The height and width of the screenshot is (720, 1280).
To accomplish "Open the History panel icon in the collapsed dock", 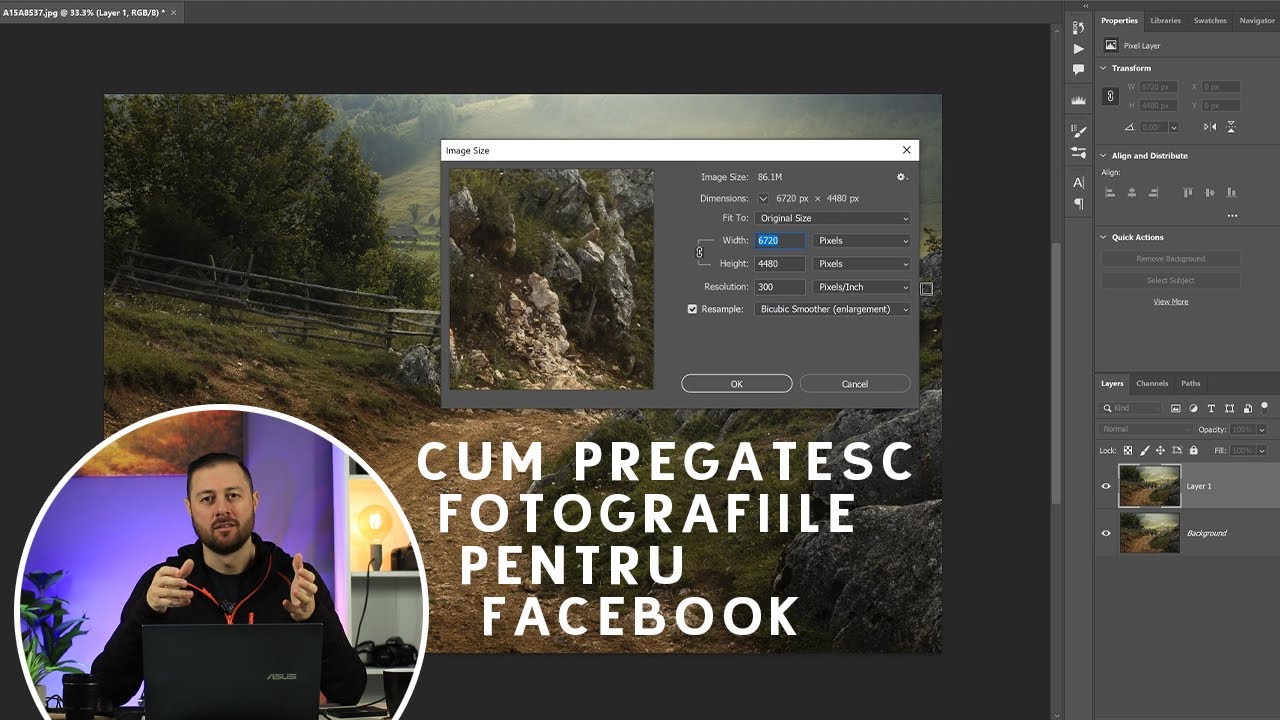I will pyautogui.click(x=1078, y=28).
